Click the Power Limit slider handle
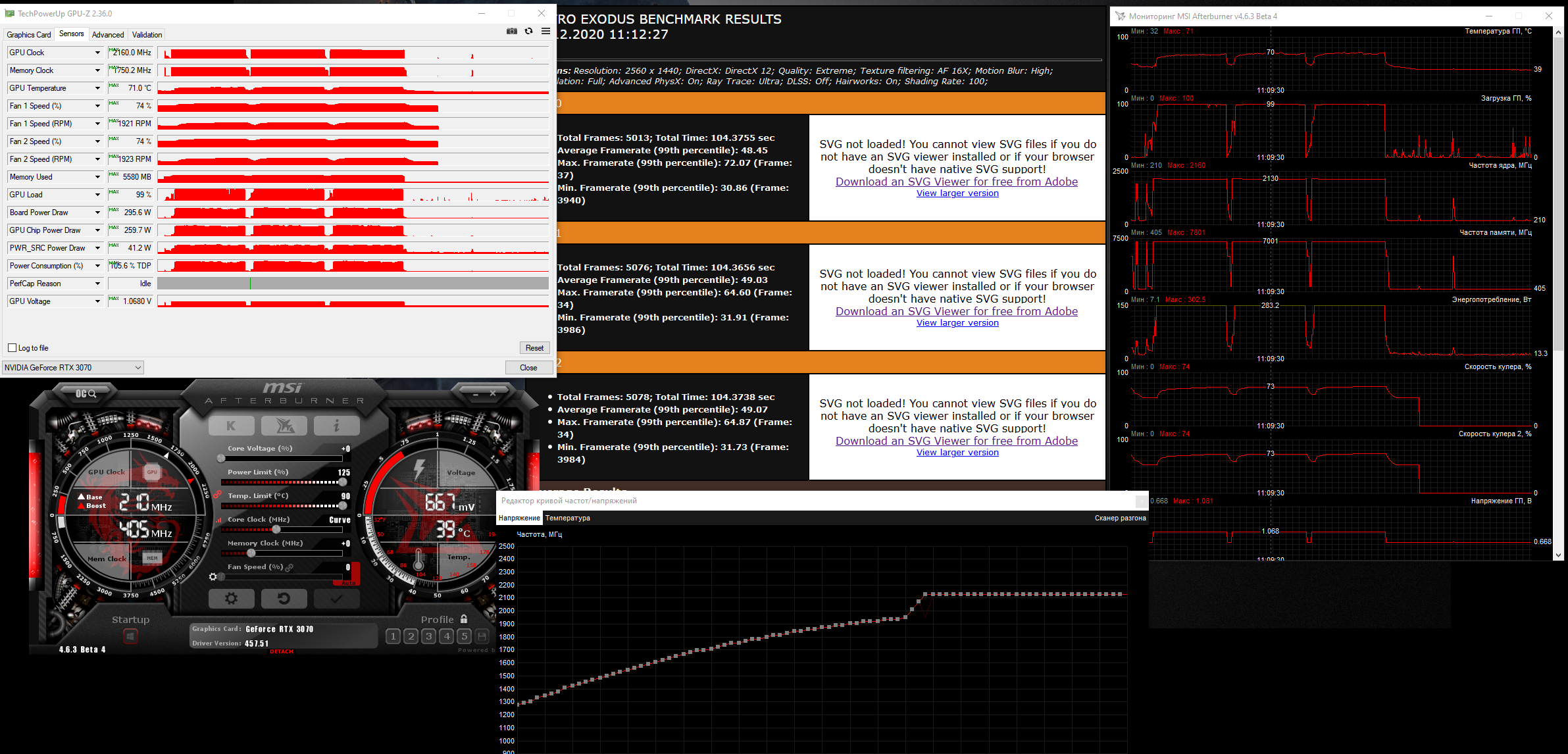This screenshot has height=754, width=1568. [x=342, y=482]
